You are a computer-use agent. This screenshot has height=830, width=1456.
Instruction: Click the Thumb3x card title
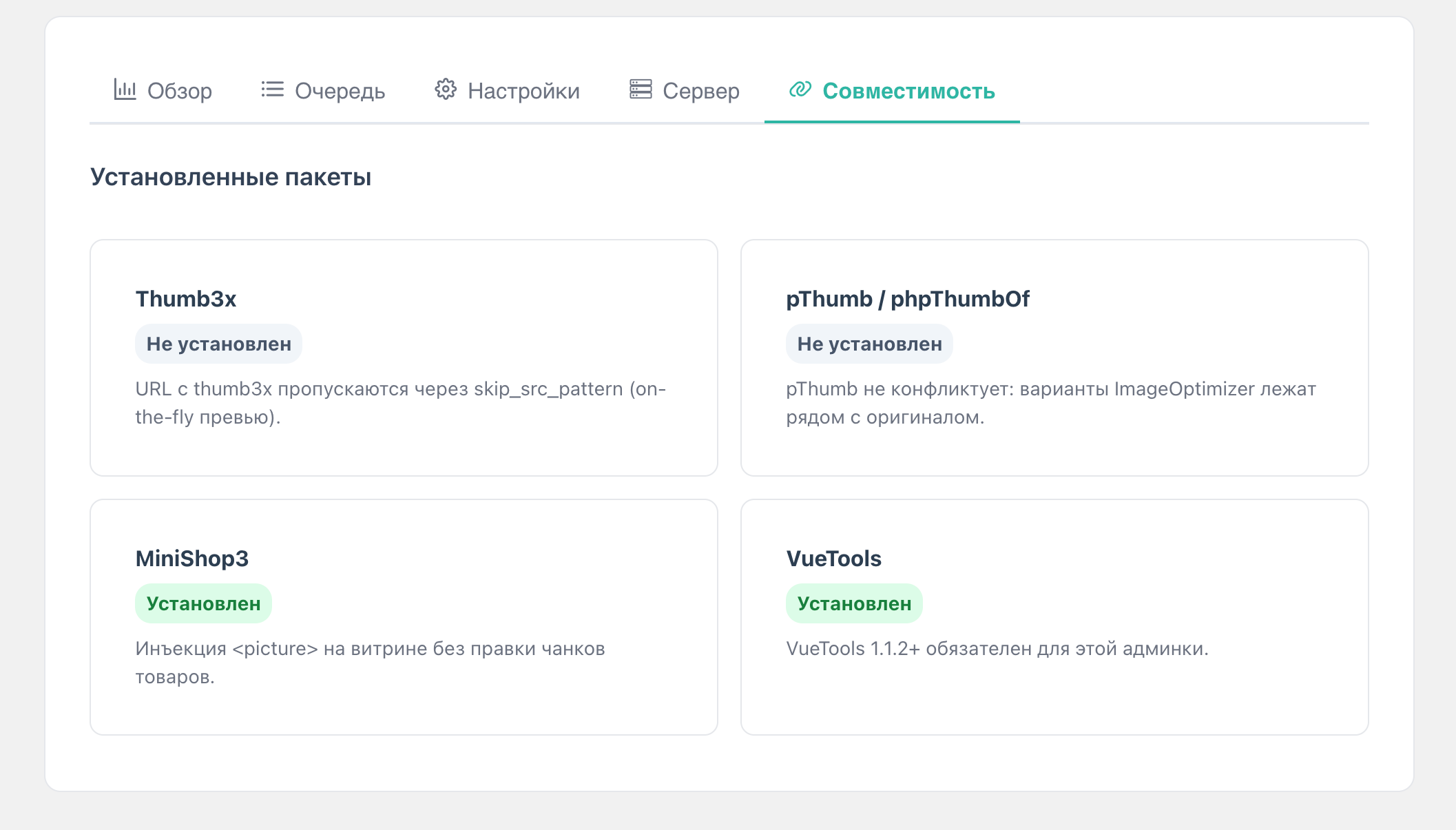[x=186, y=299]
